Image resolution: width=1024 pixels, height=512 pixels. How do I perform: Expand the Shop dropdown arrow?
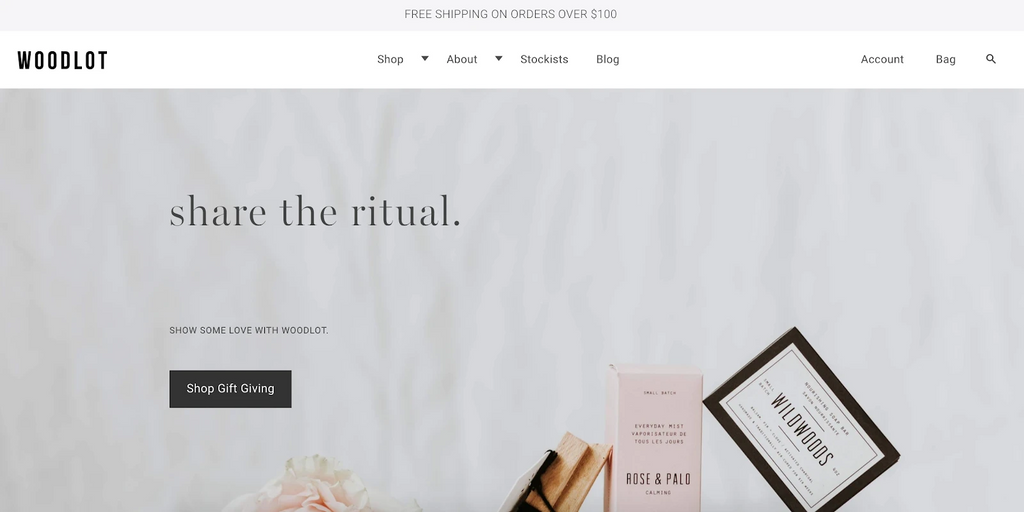pyautogui.click(x=424, y=58)
